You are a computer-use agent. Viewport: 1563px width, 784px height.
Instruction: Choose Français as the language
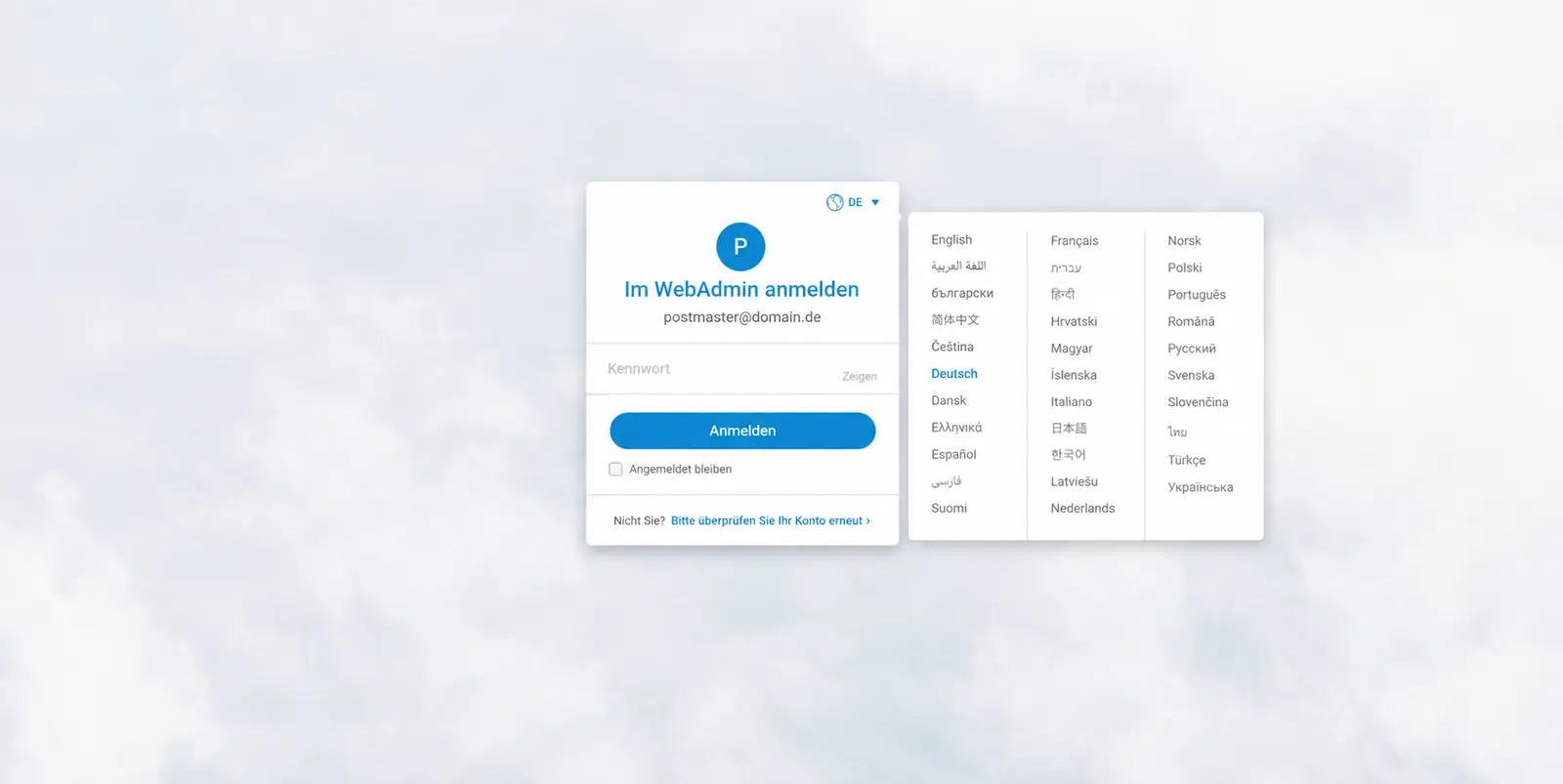pos(1075,241)
